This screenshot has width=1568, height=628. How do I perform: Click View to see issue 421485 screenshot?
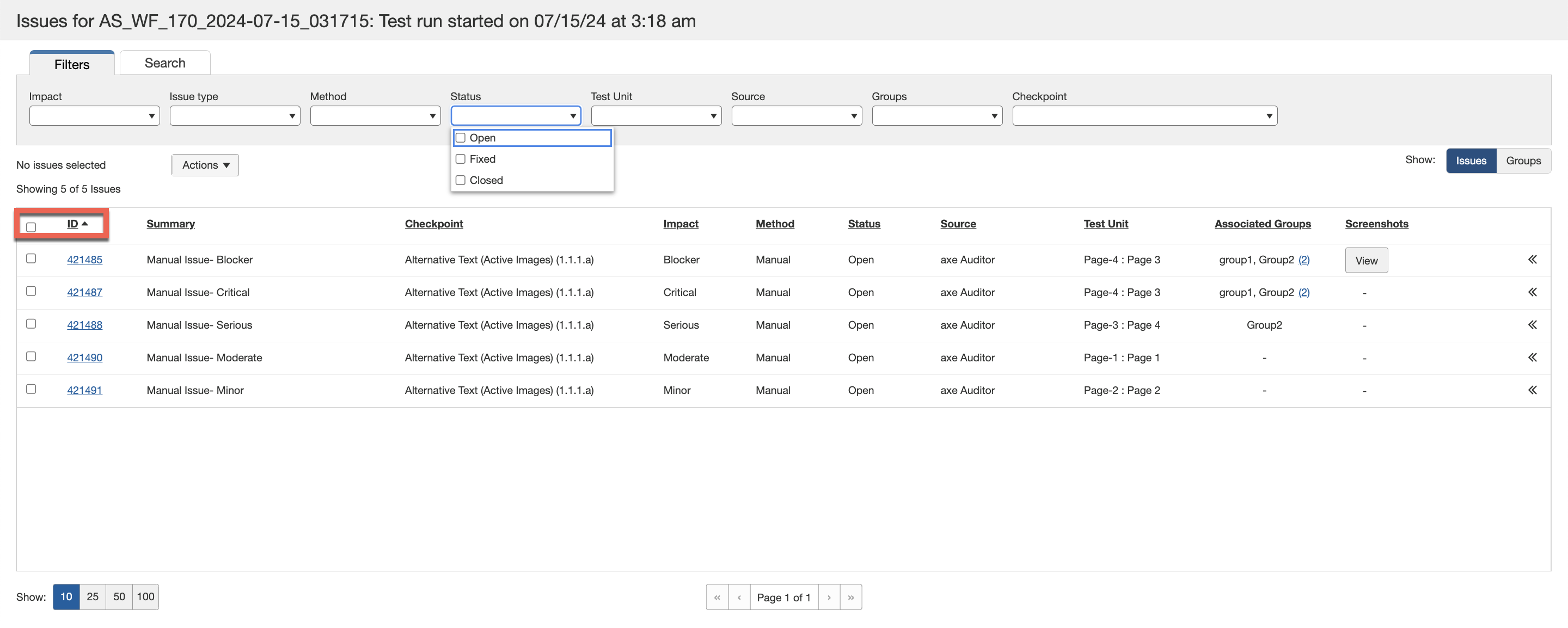click(x=1366, y=260)
